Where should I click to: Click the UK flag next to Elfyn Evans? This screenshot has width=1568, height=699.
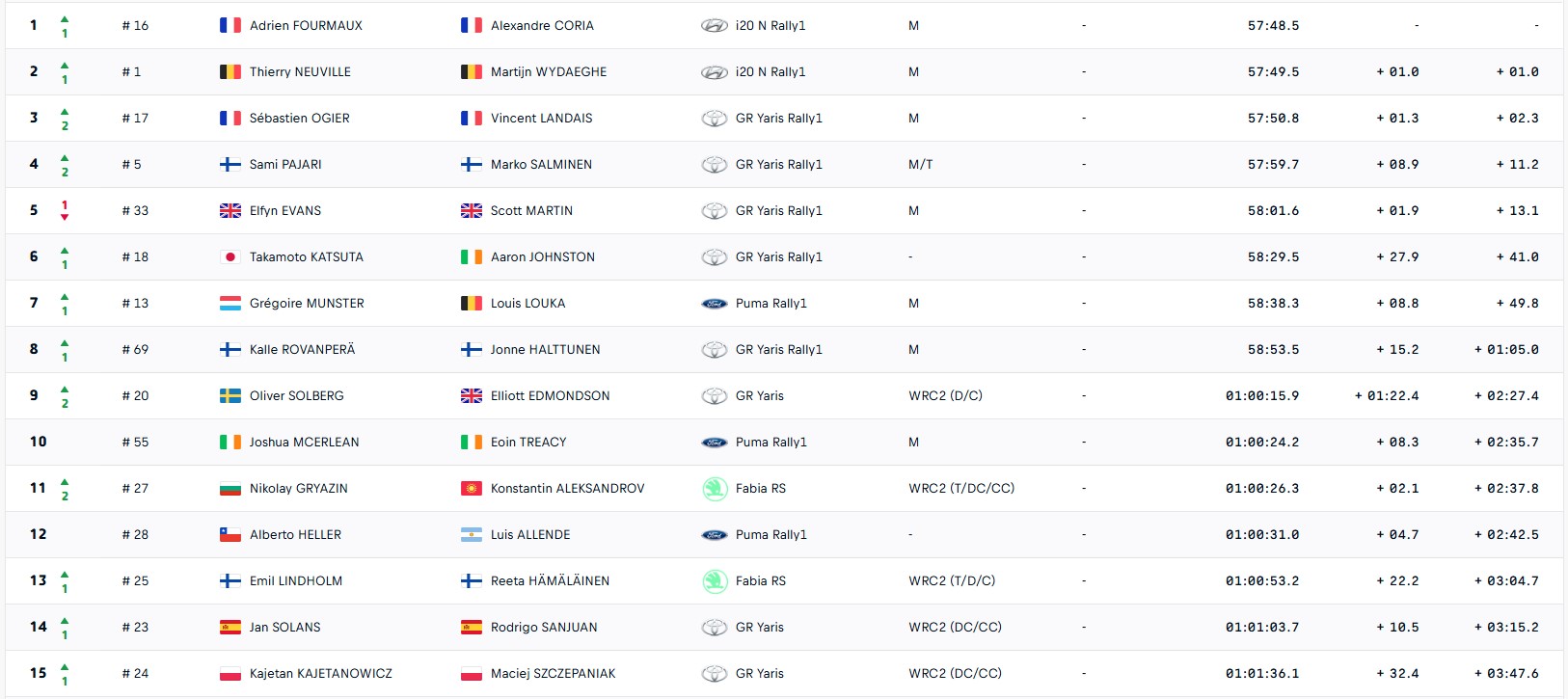230,211
